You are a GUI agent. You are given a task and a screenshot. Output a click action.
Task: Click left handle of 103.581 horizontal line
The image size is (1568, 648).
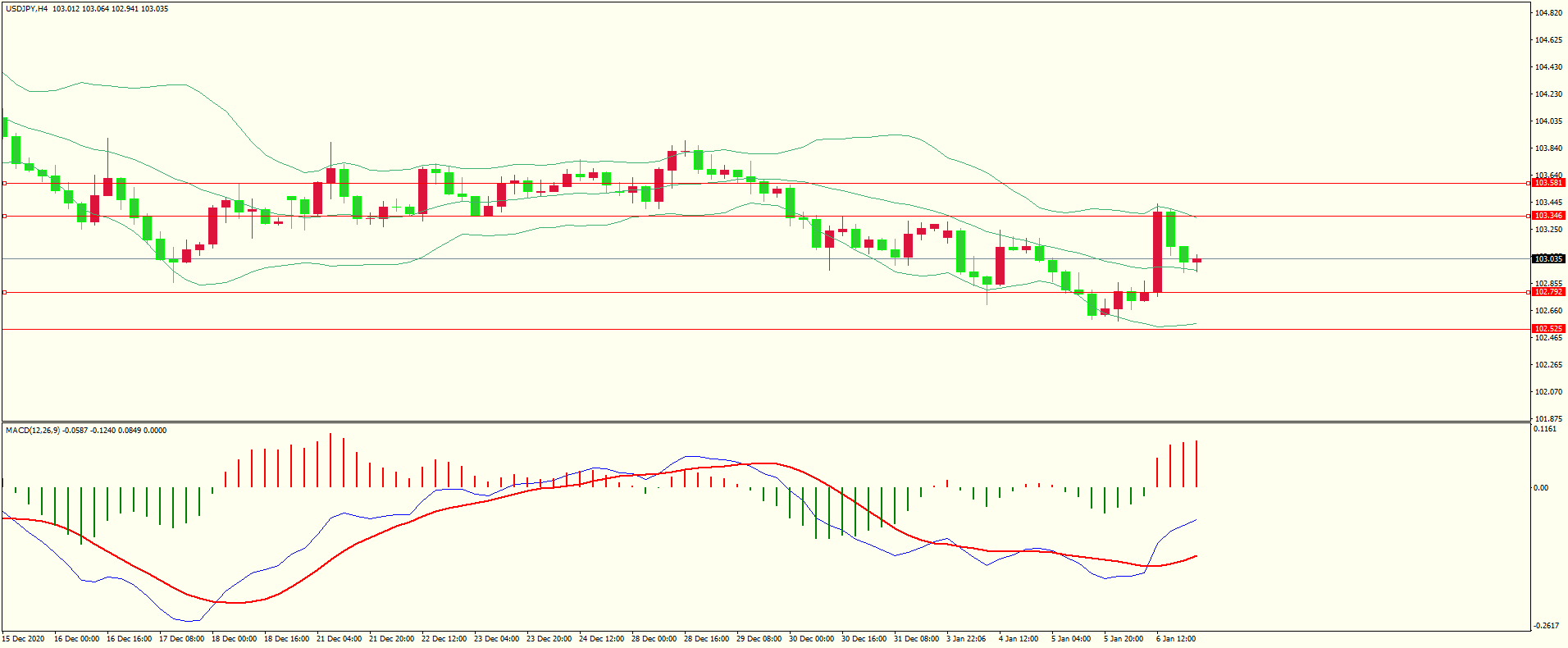(4, 184)
